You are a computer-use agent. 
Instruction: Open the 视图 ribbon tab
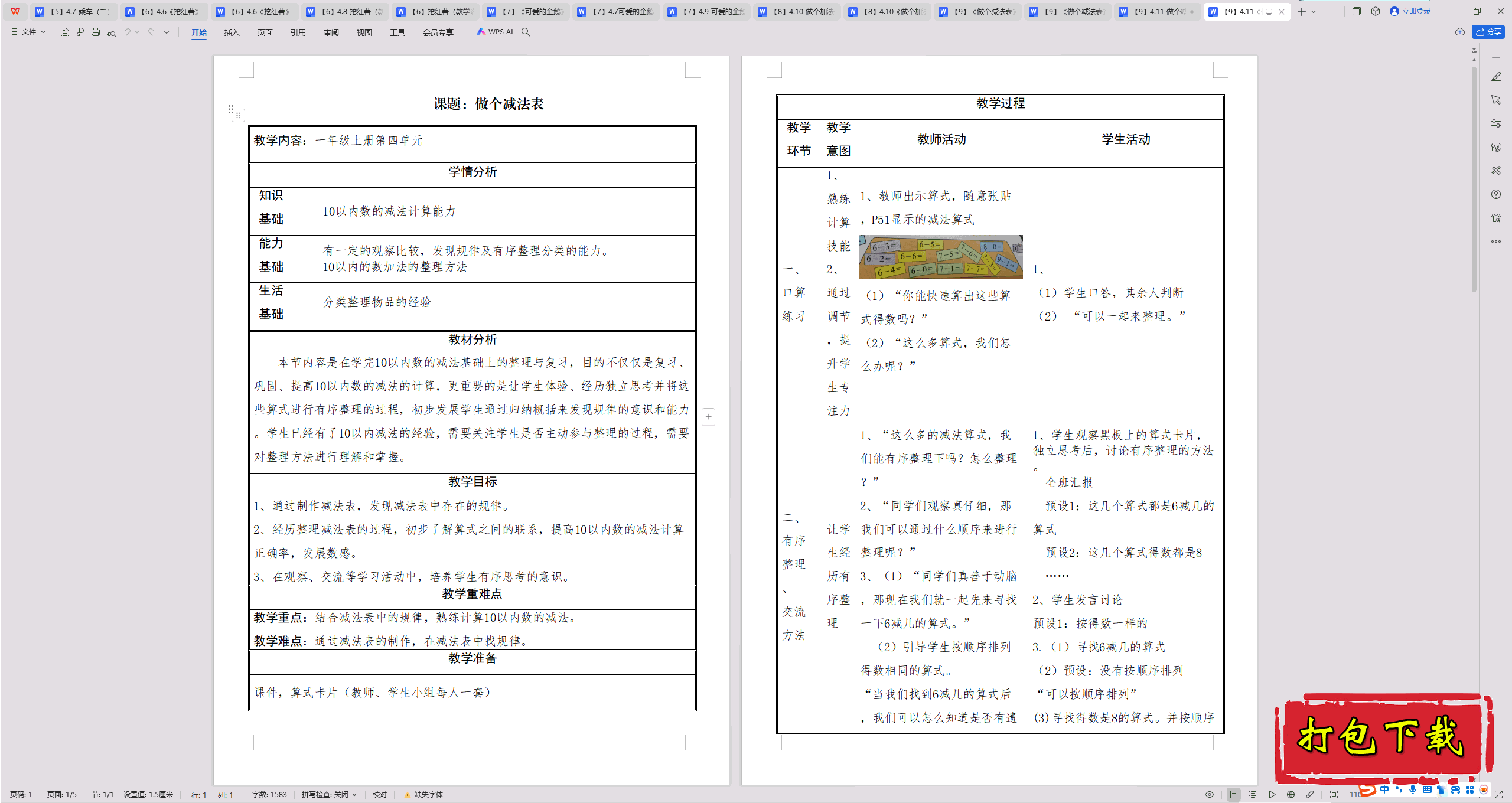(x=364, y=32)
